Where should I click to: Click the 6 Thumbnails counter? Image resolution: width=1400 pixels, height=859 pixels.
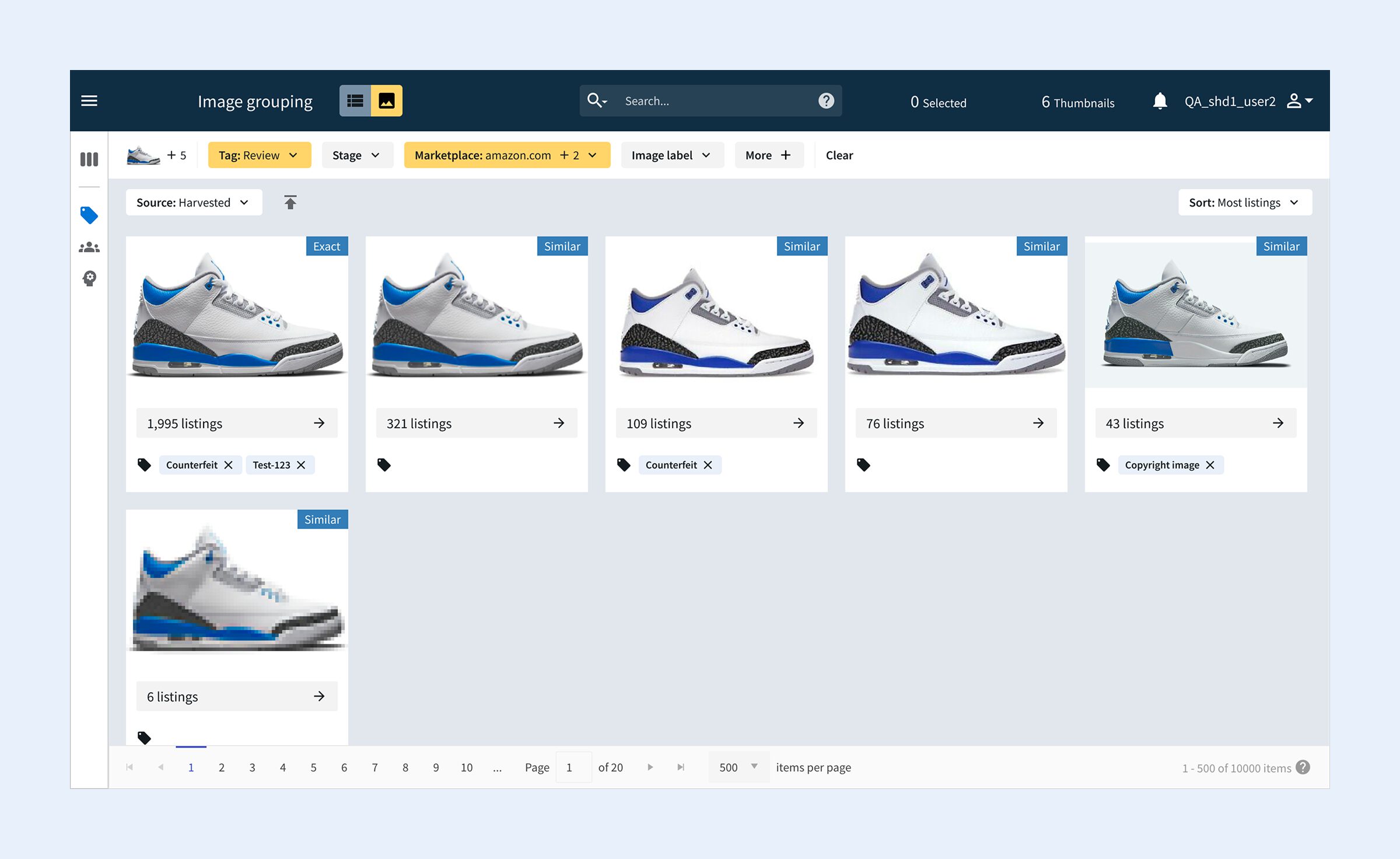[1078, 102]
